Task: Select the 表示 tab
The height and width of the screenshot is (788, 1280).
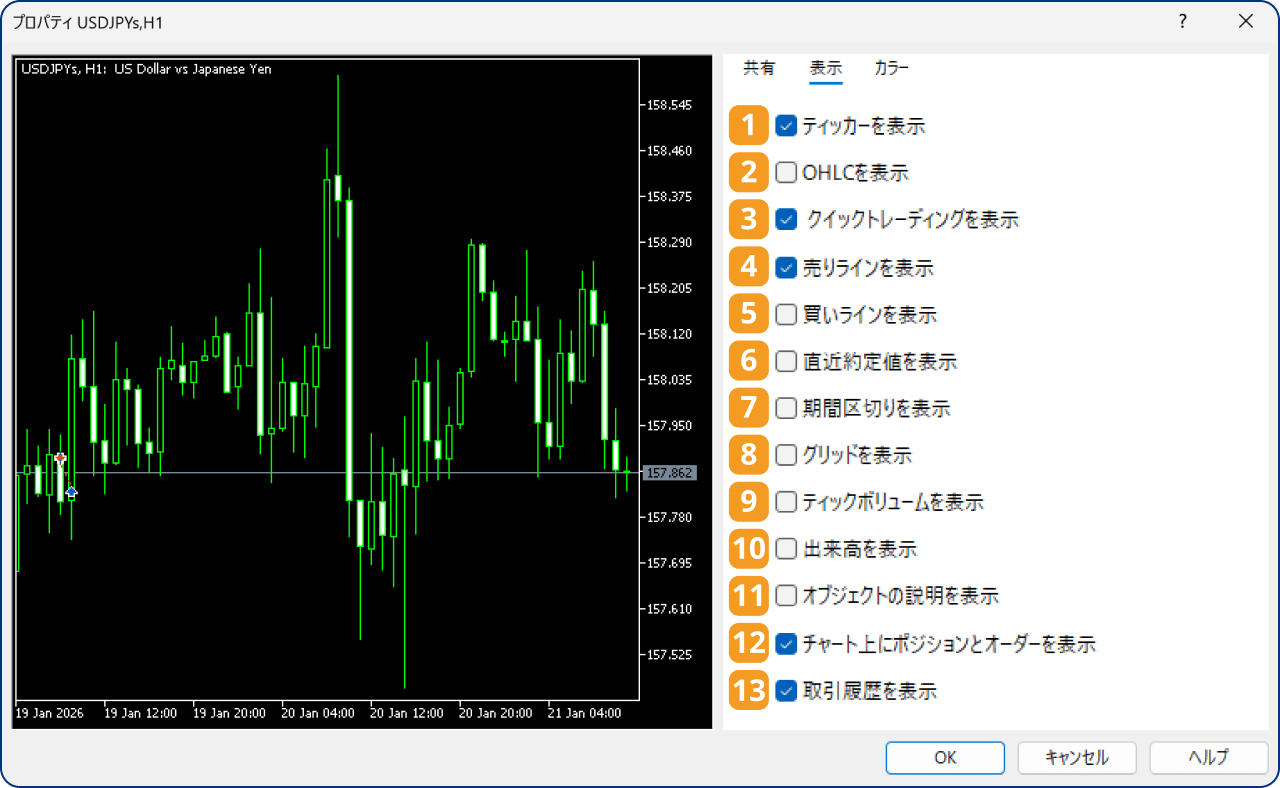Action: [825, 68]
